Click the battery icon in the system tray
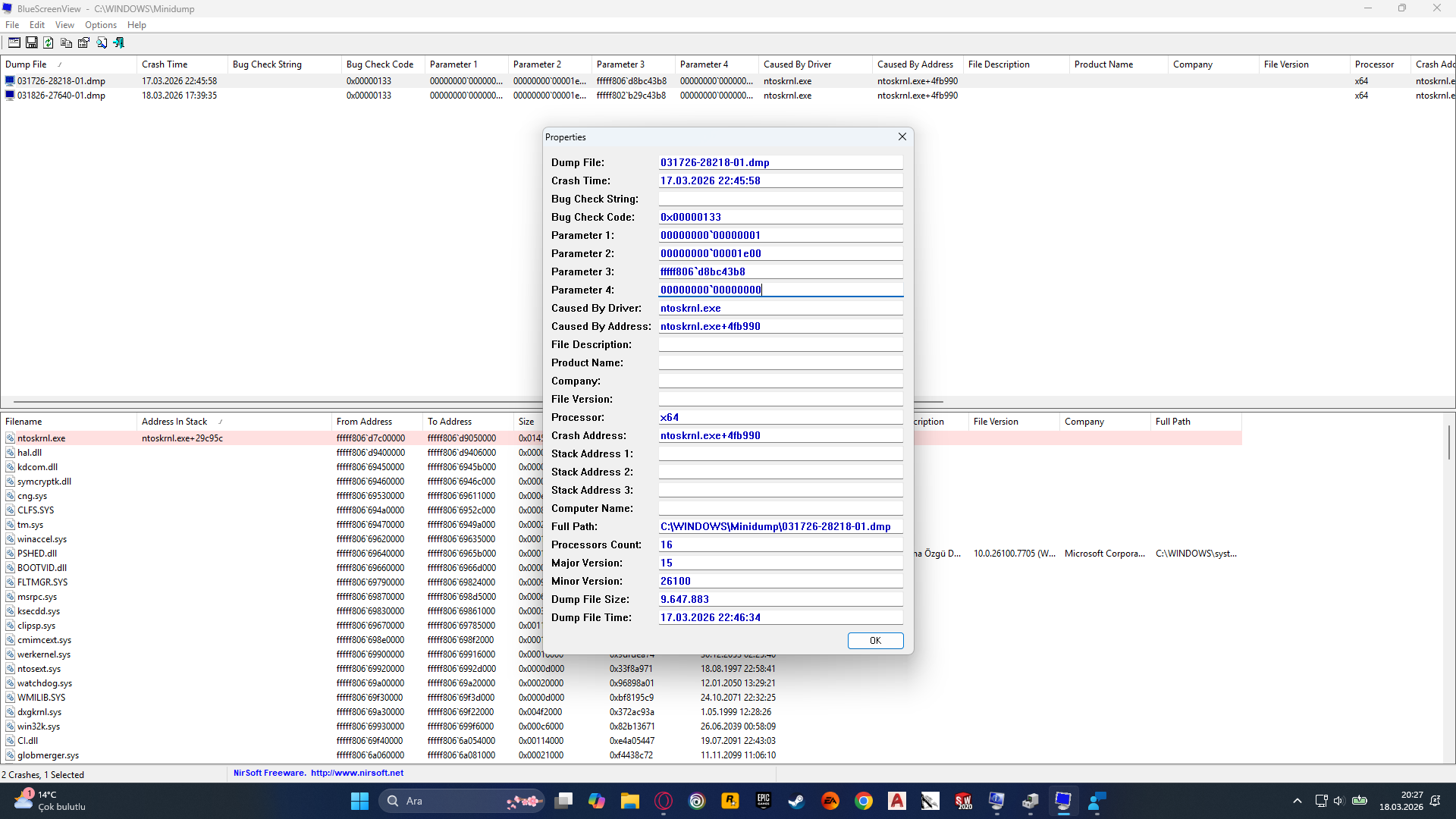The image size is (1456, 819). point(1360,801)
